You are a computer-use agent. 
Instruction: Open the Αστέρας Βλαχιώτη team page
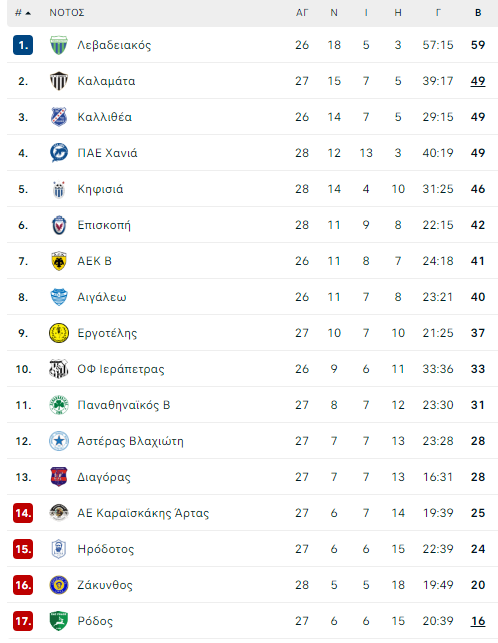(130, 441)
